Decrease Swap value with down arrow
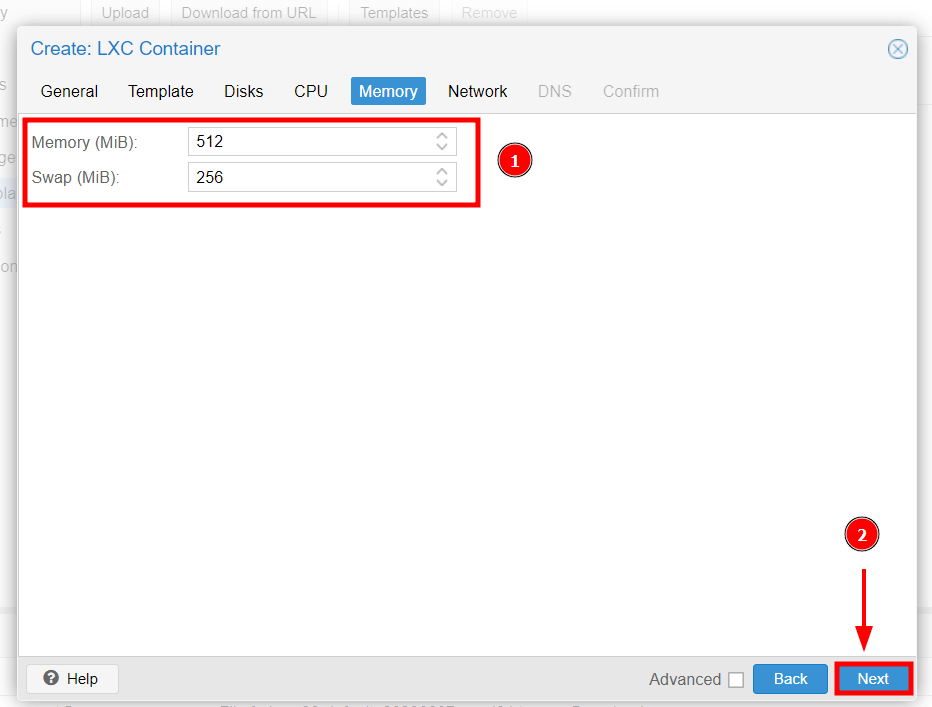The width and height of the screenshot is (932, 707). 442,184
